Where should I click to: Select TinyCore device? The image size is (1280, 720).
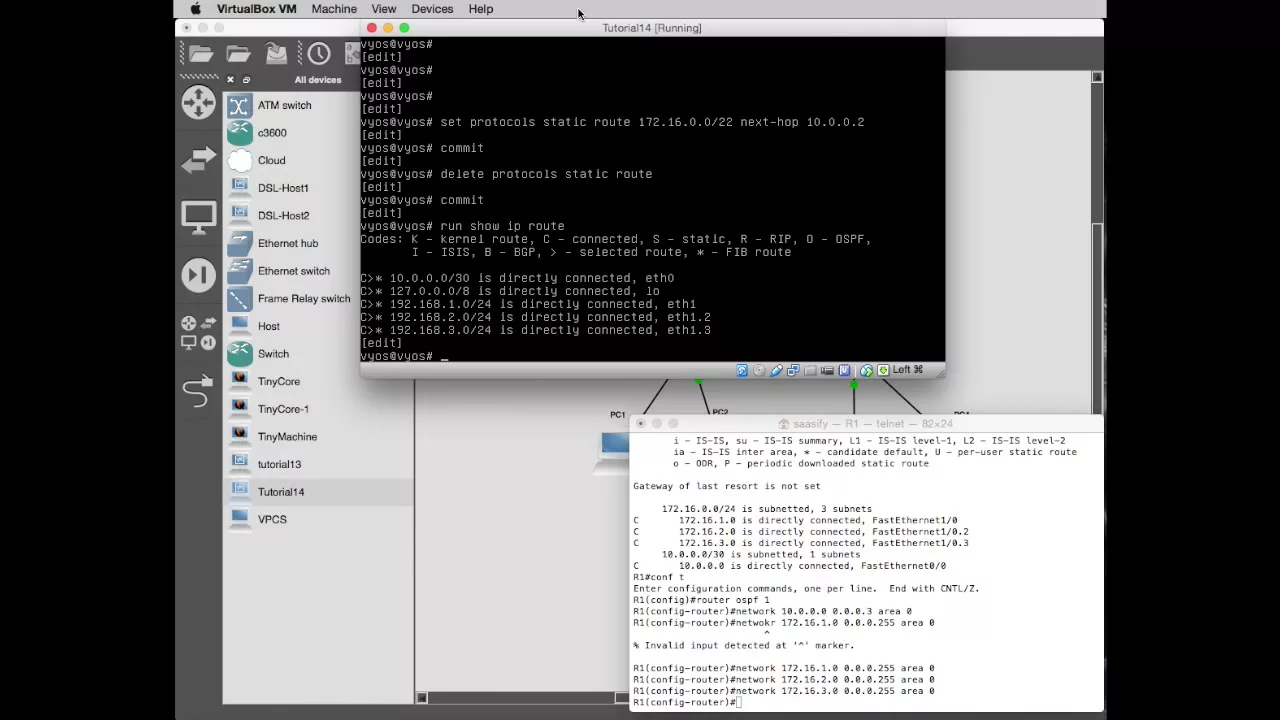[x=318, y=381]
